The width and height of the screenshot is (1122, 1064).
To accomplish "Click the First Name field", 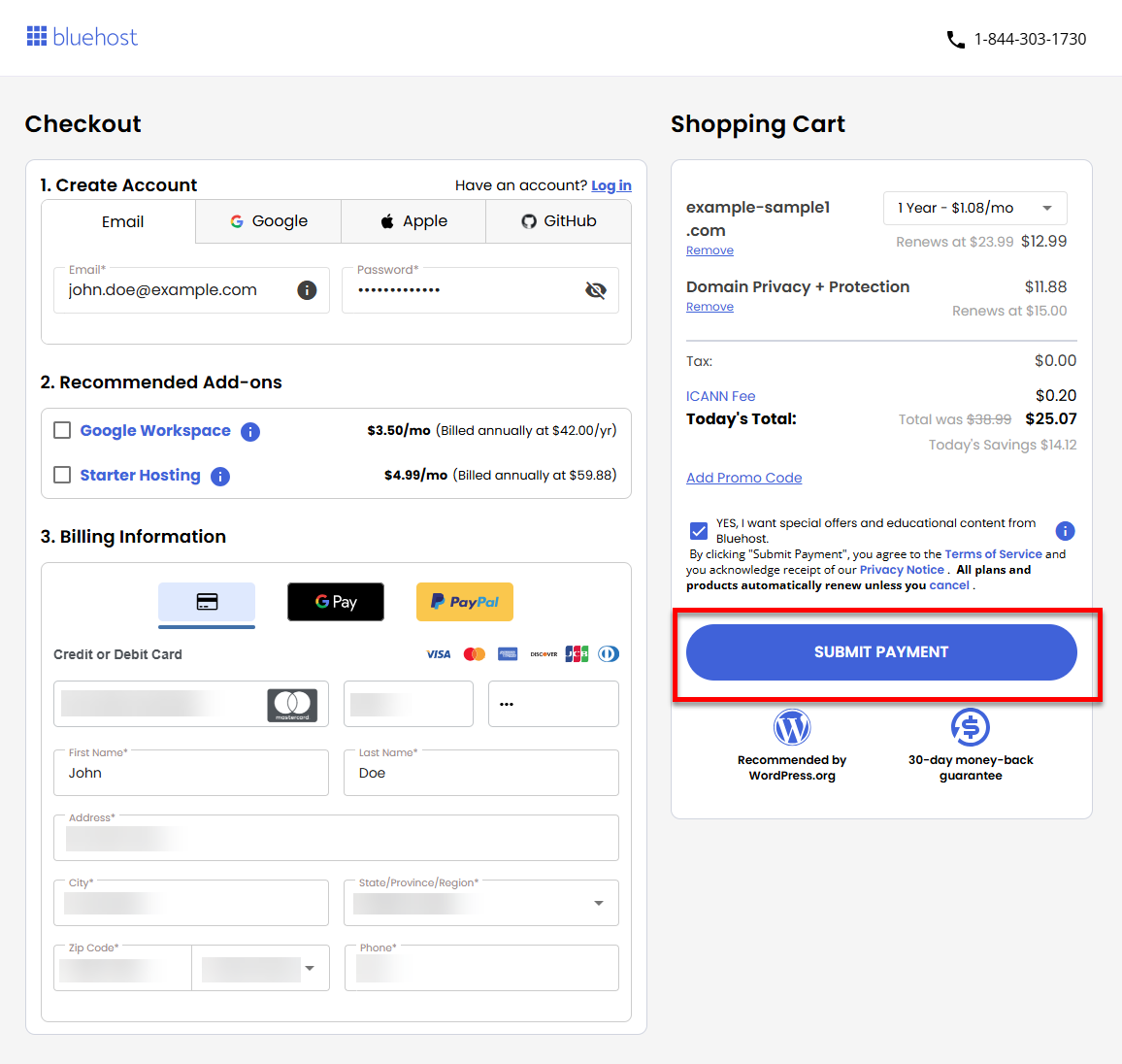I will click(x=191, y=773).
